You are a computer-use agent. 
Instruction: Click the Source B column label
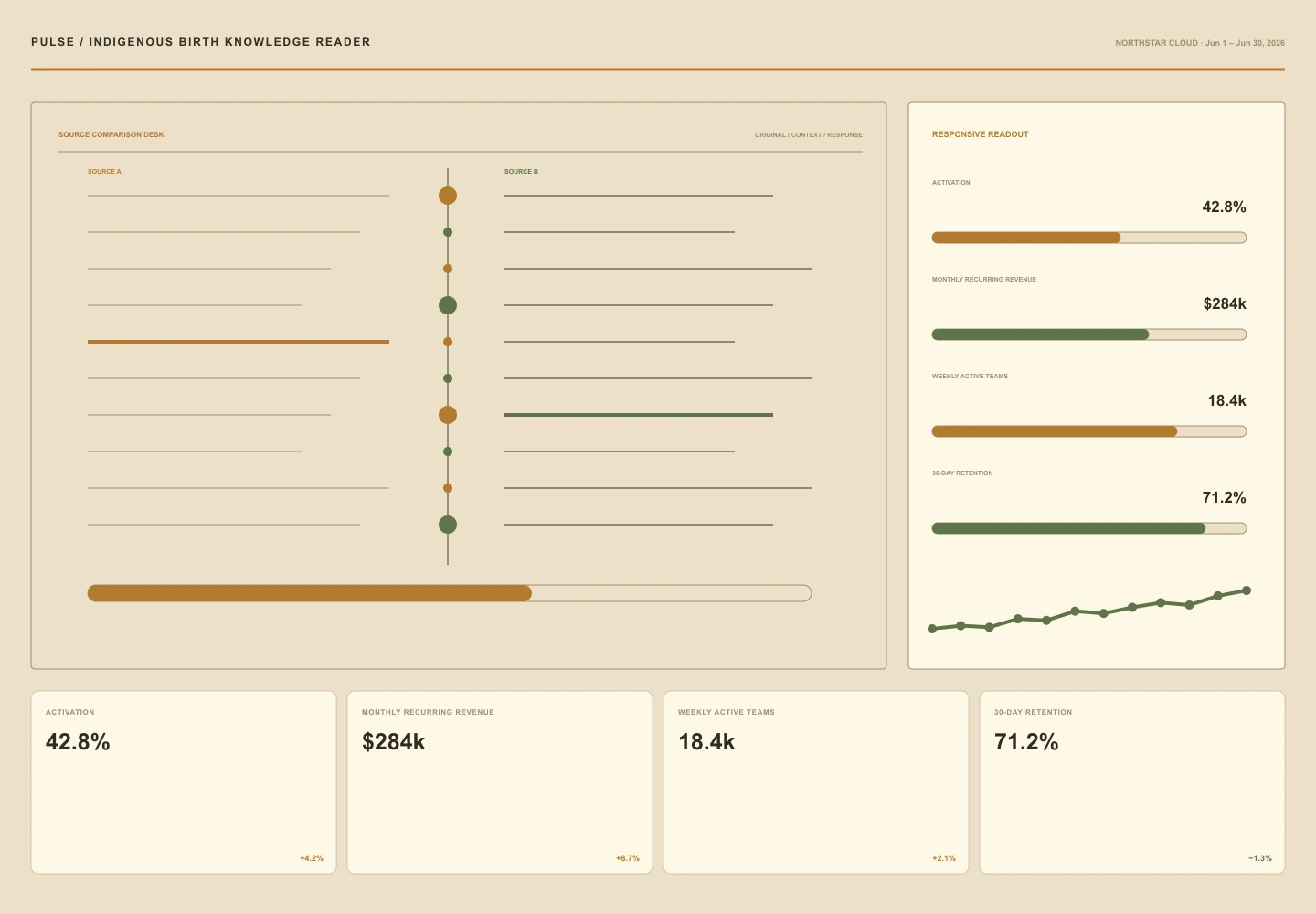tap(521, 172)
